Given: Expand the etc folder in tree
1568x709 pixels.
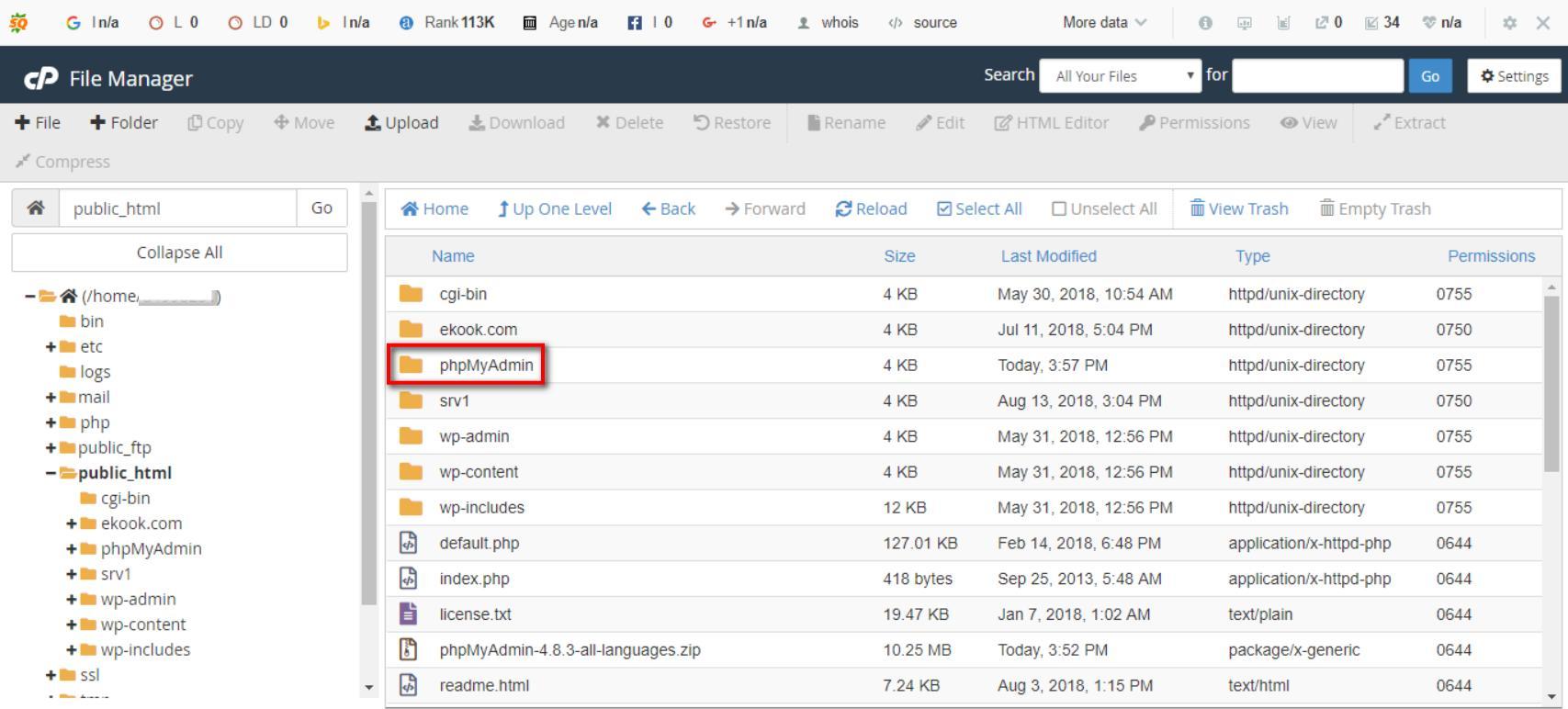Looking at the screenshot, I should (51, 346).
